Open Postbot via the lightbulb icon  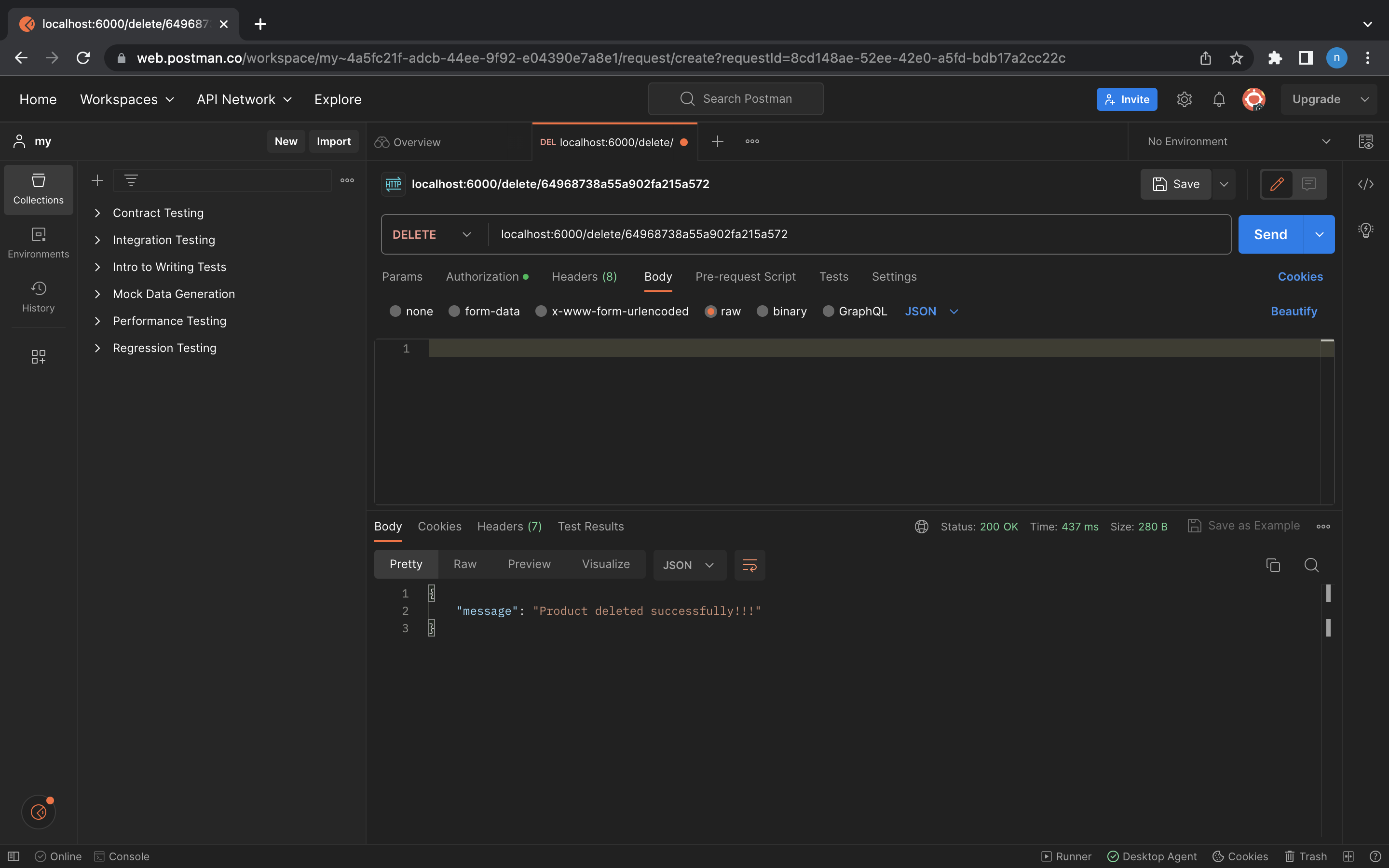[x=1366, y=230]
